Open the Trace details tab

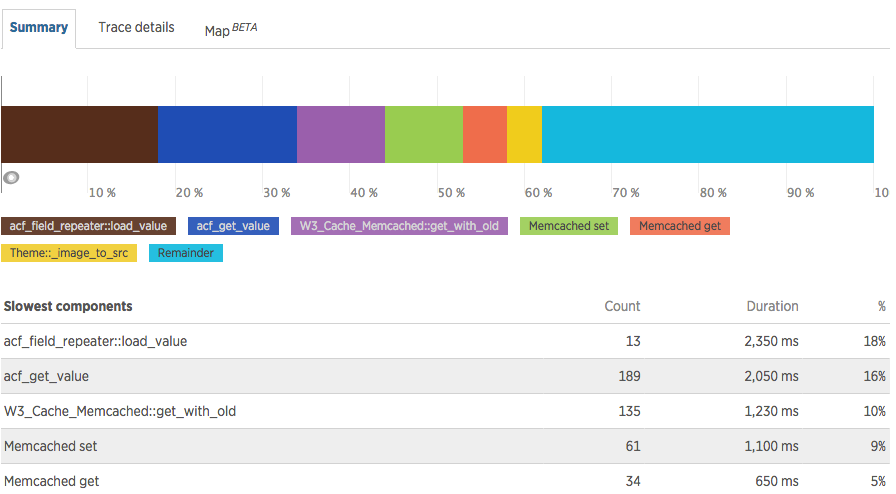coord(136,28)
